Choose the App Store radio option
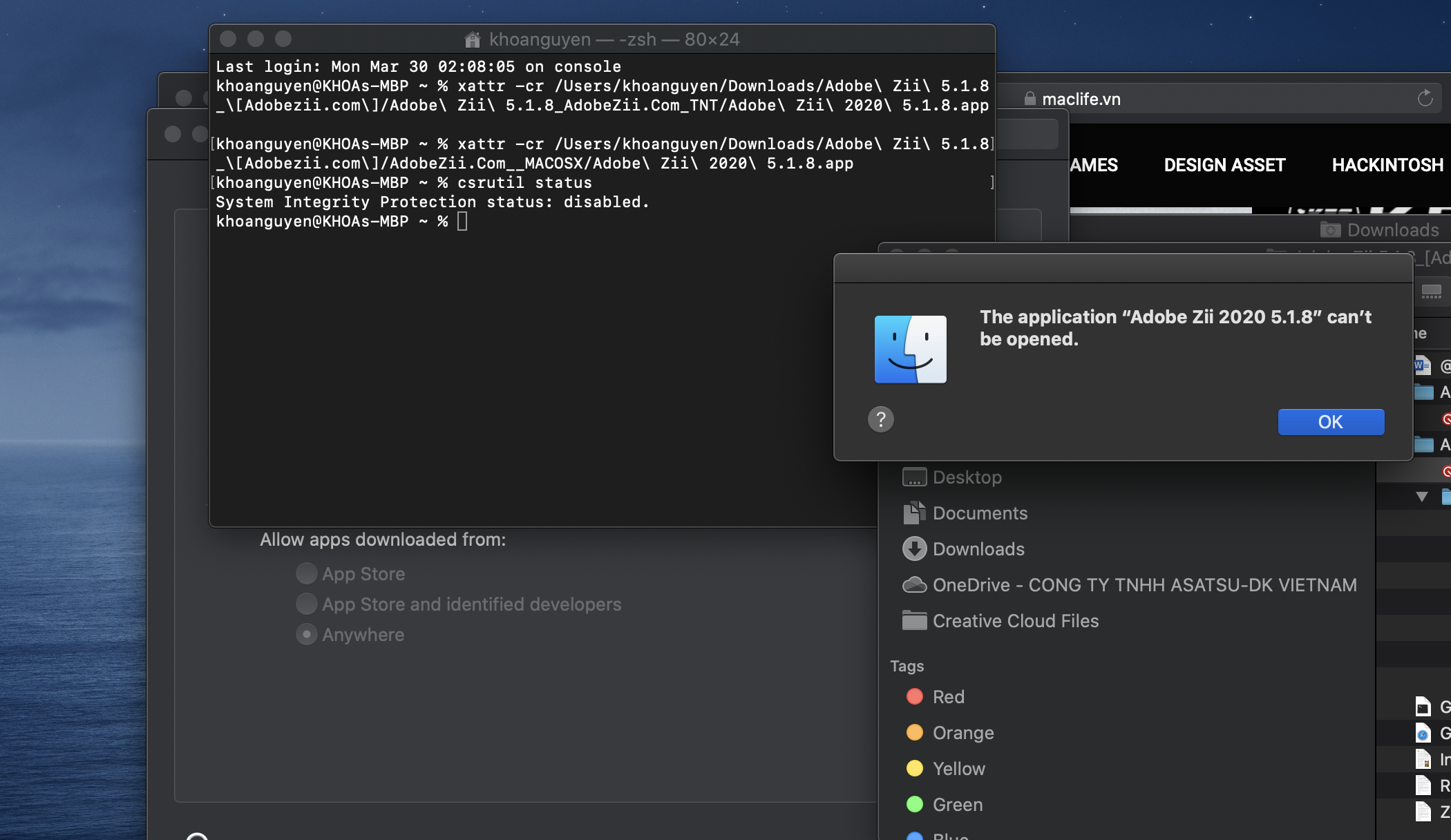Viewport: 1451px width, 840px height. click(x=307, y=573)
